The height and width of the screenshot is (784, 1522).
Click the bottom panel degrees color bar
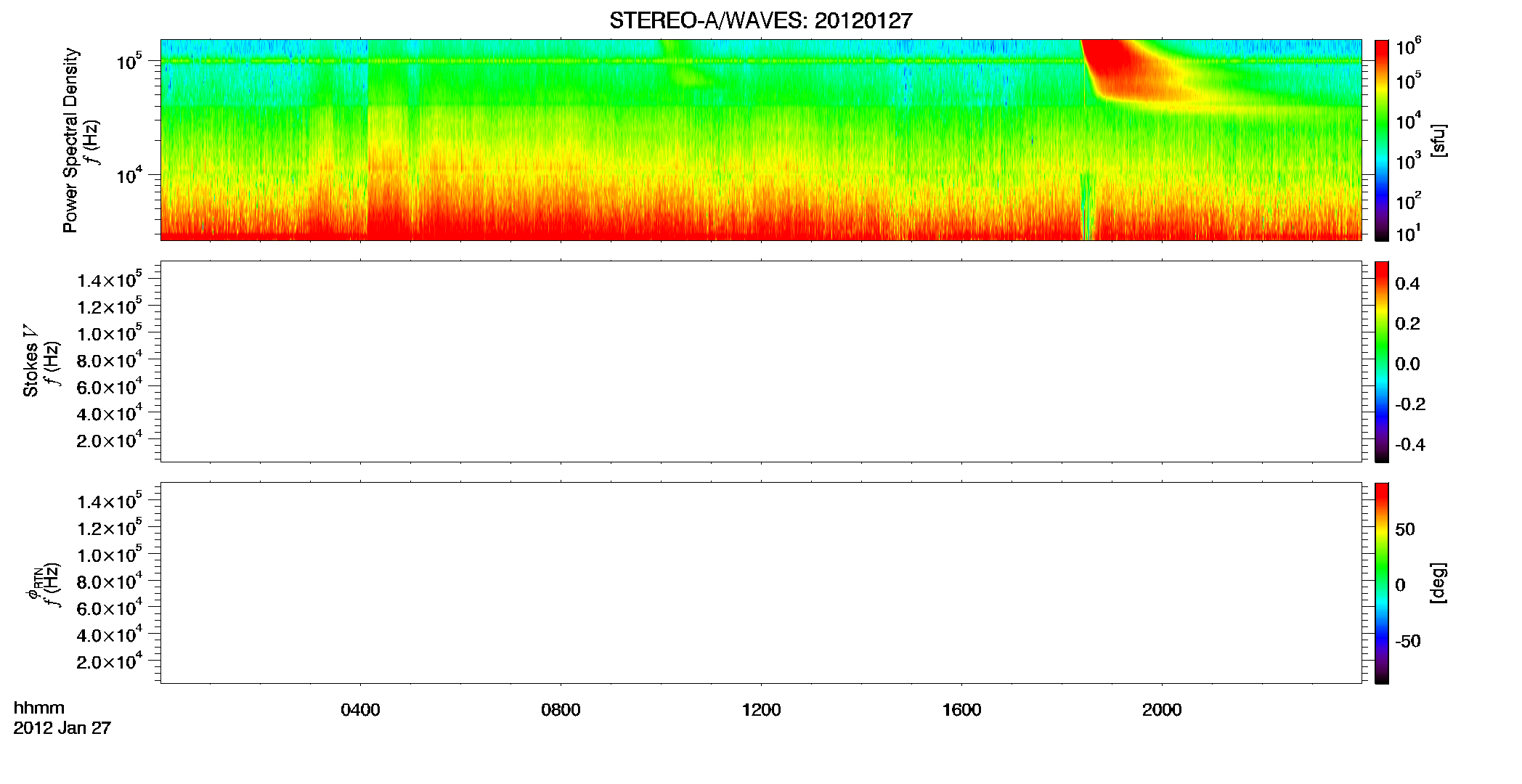tap(1382, 583)
